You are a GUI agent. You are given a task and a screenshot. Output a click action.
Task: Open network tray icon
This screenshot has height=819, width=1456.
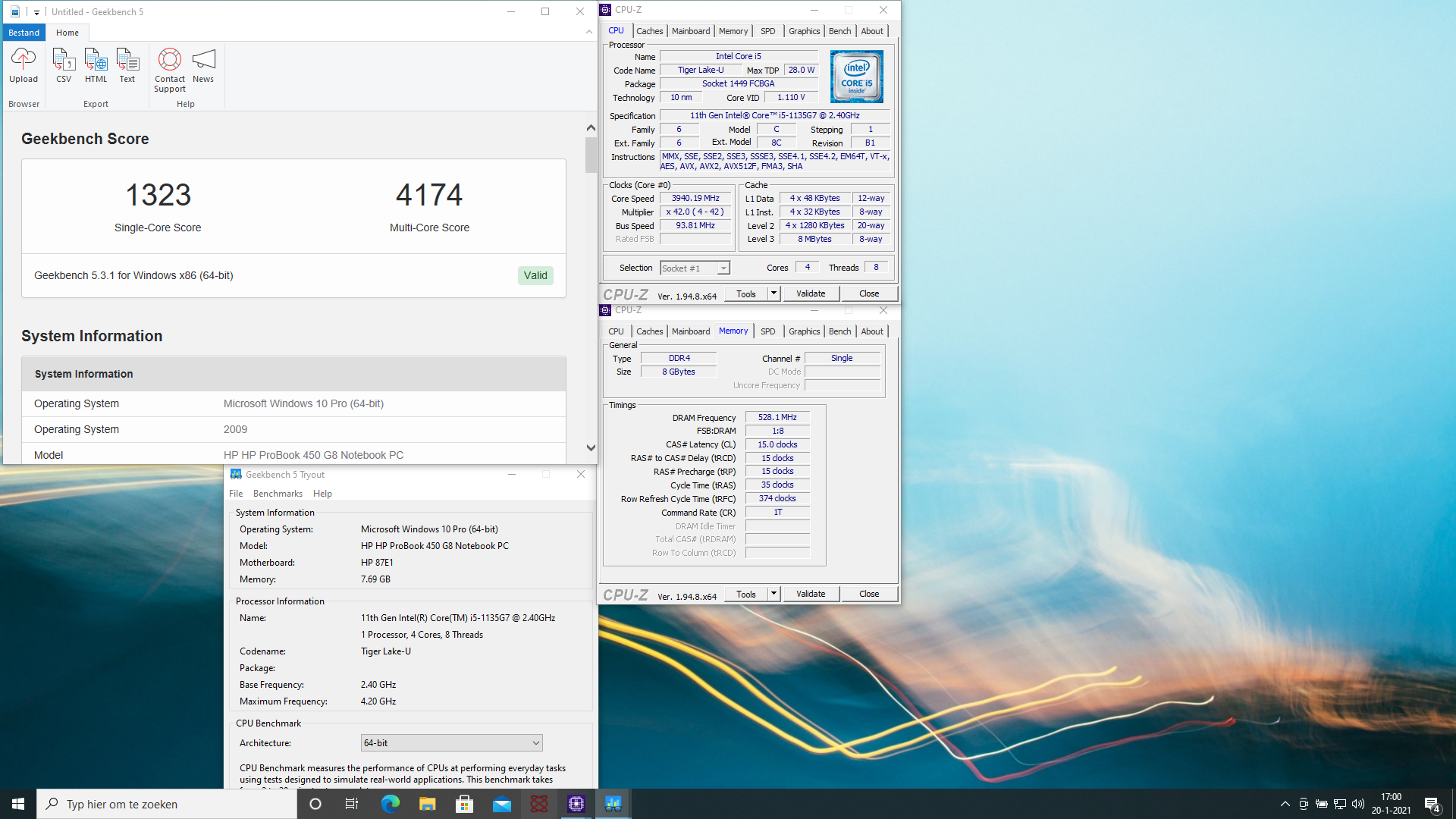(1340, 804)
